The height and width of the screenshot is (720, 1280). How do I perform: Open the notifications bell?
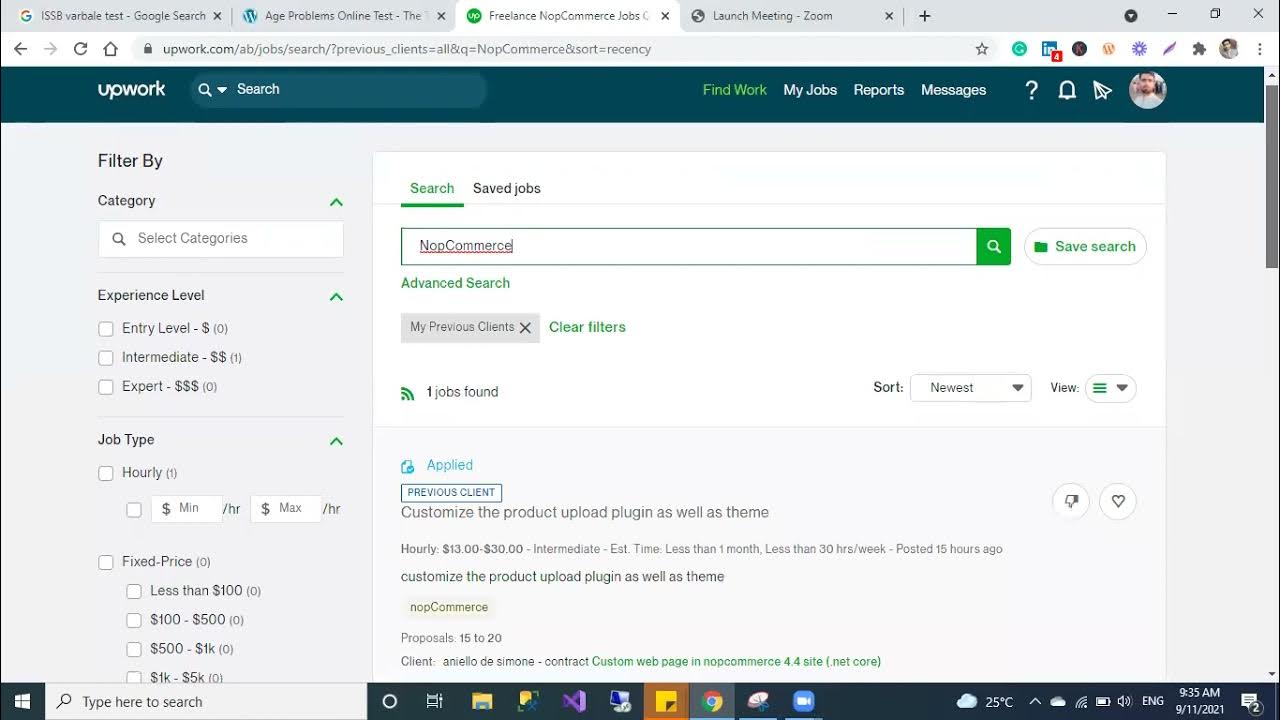tap(1067, 90)
